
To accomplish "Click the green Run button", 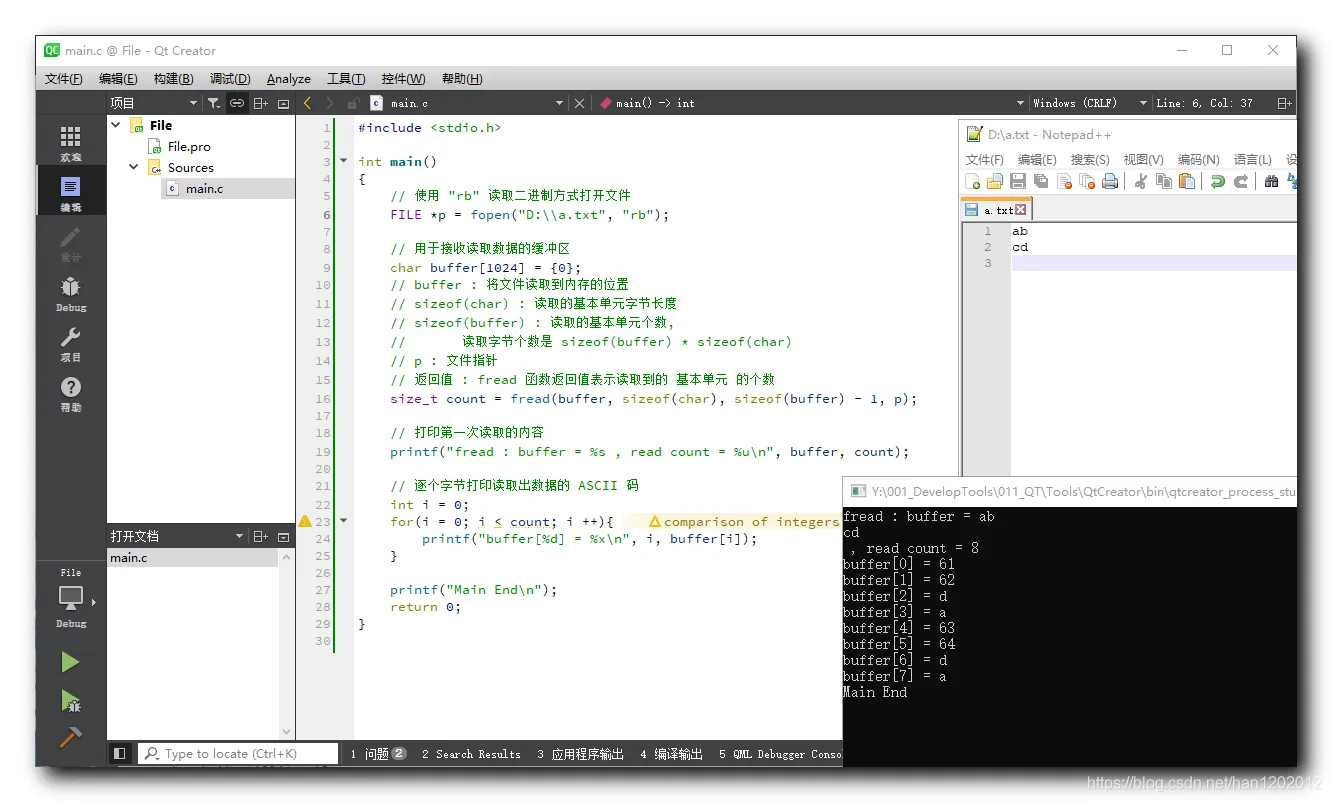I will [70, 662].
